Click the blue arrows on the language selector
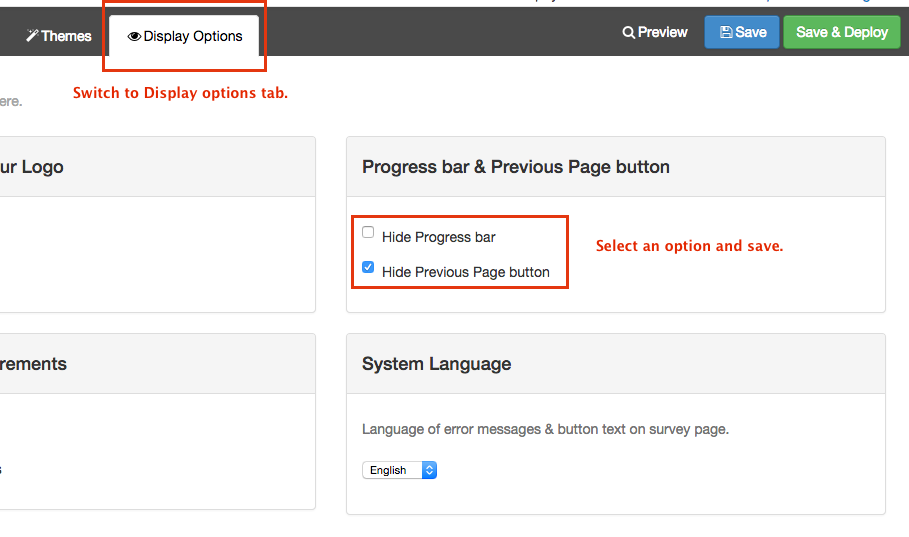 tap(429, 470)
